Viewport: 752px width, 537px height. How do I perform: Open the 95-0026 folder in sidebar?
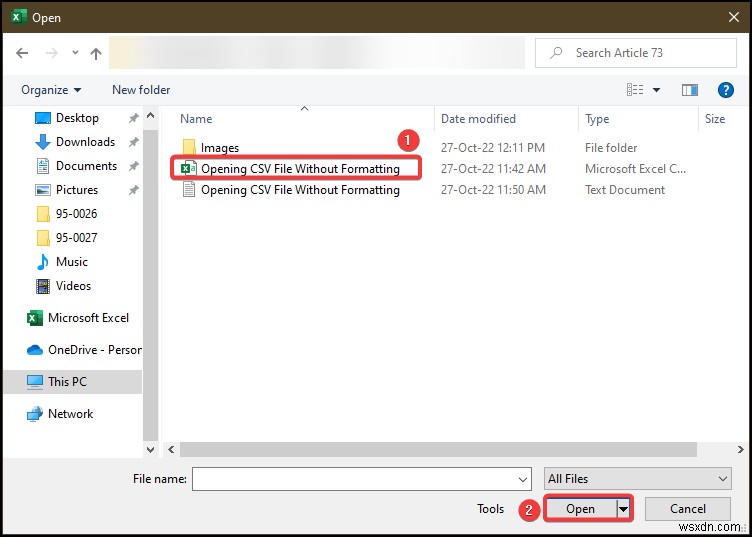click(76, 214)
